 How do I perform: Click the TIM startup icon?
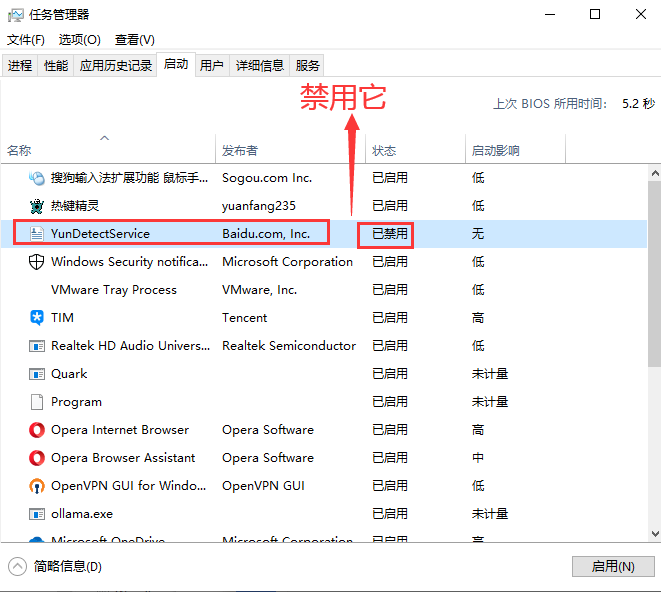36,318
